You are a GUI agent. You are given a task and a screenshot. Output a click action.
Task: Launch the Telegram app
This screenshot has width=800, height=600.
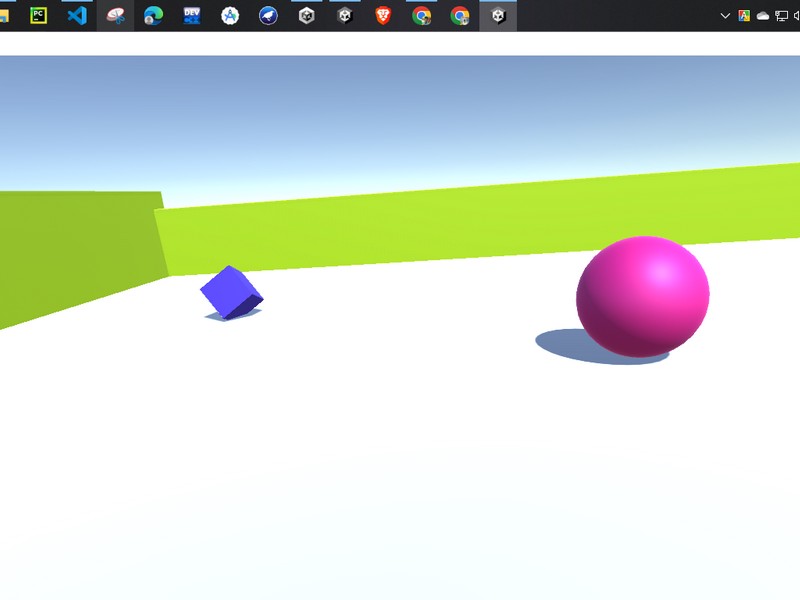point(270,16)
